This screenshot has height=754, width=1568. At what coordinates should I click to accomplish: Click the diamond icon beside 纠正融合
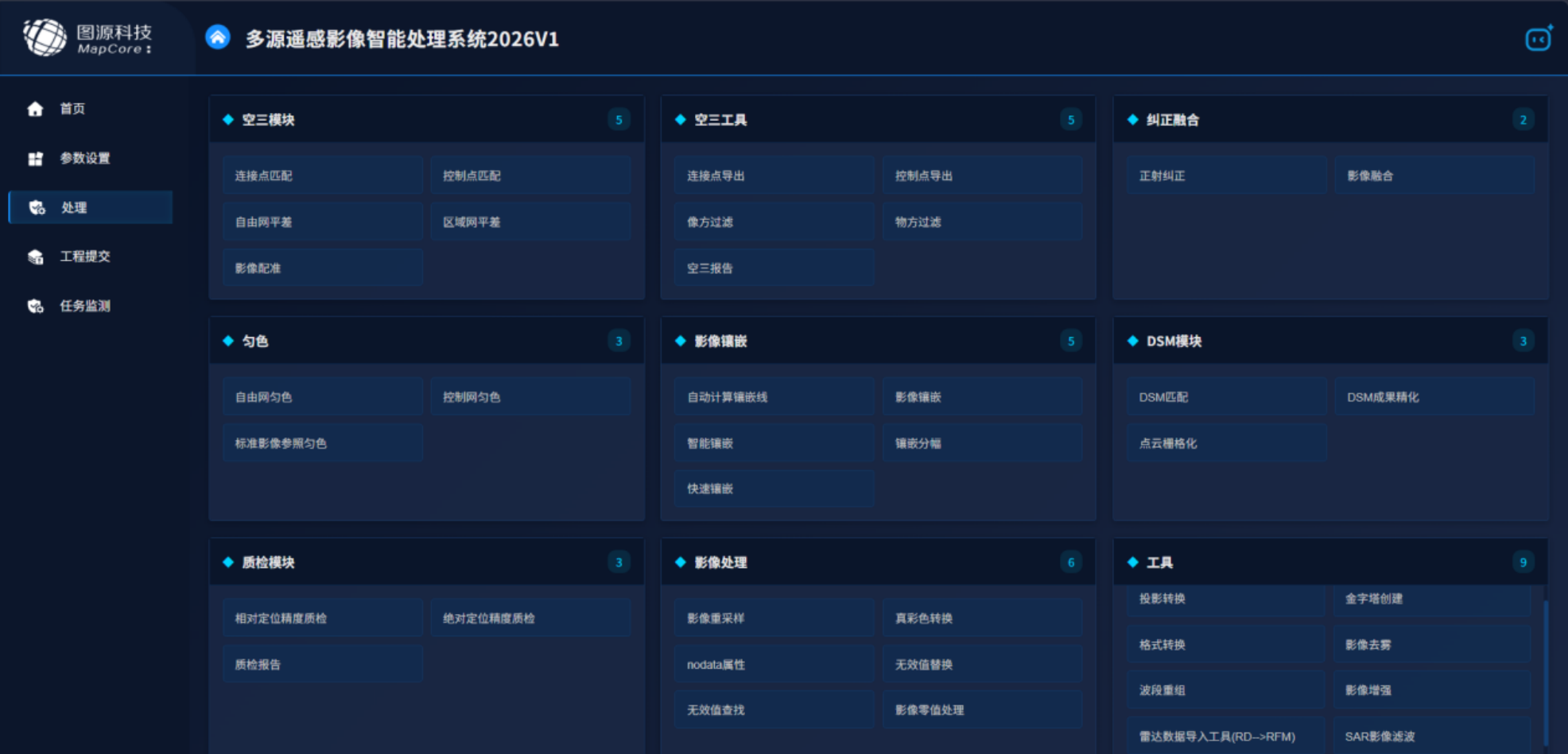tap(1133, 119)
